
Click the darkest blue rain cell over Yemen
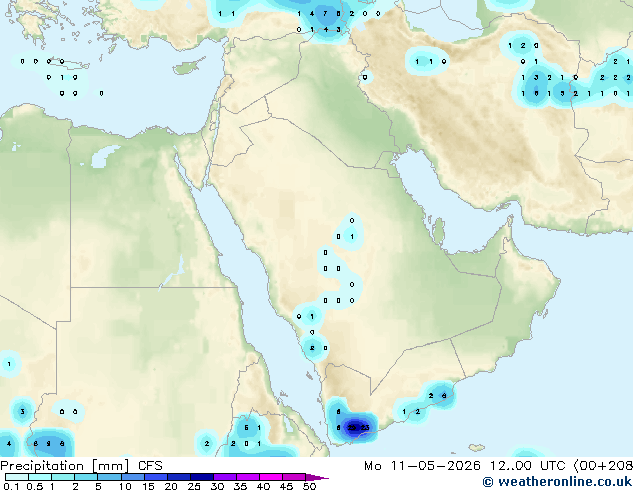click(355, 429)
